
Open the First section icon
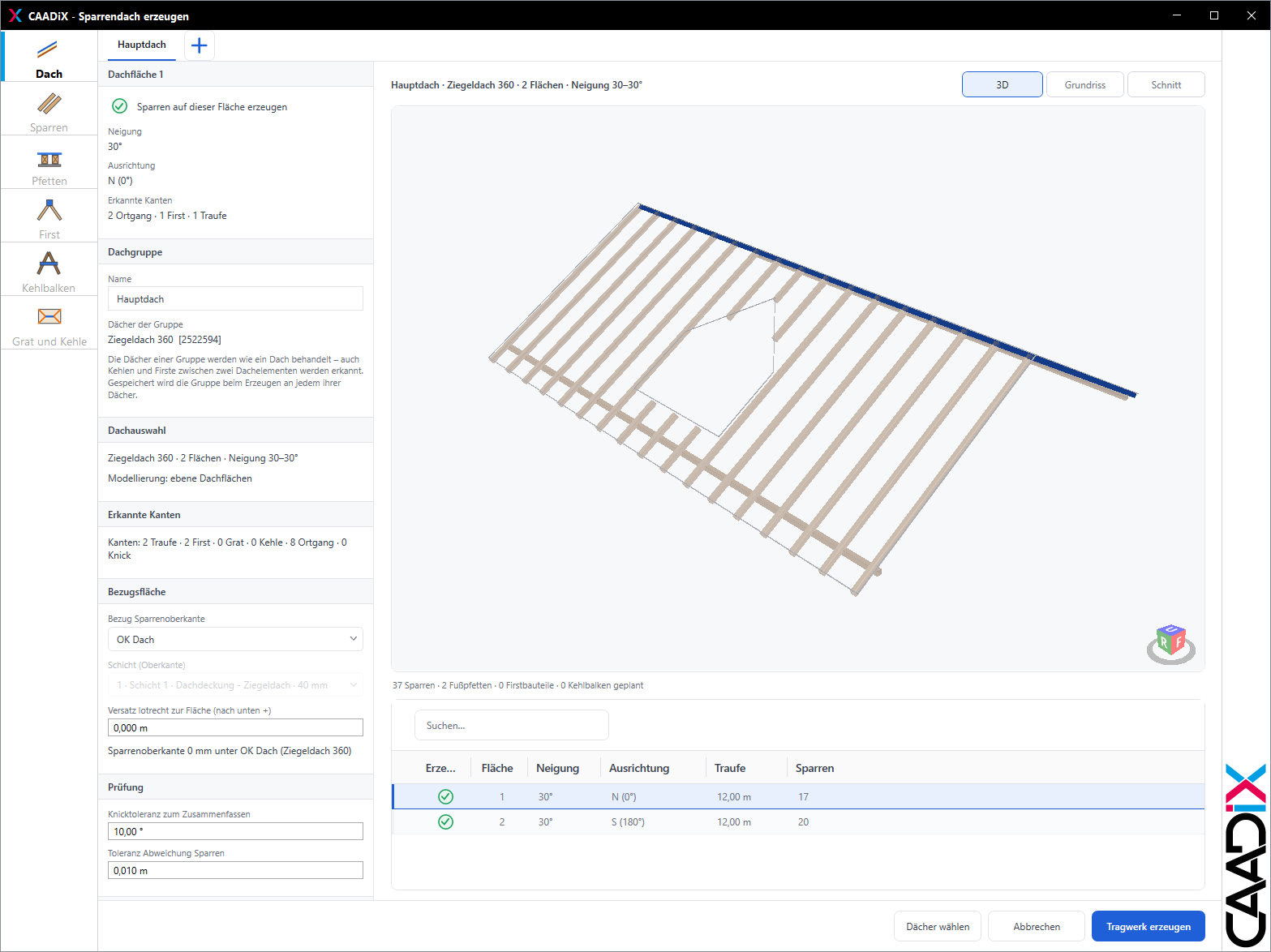click(49, 211)
